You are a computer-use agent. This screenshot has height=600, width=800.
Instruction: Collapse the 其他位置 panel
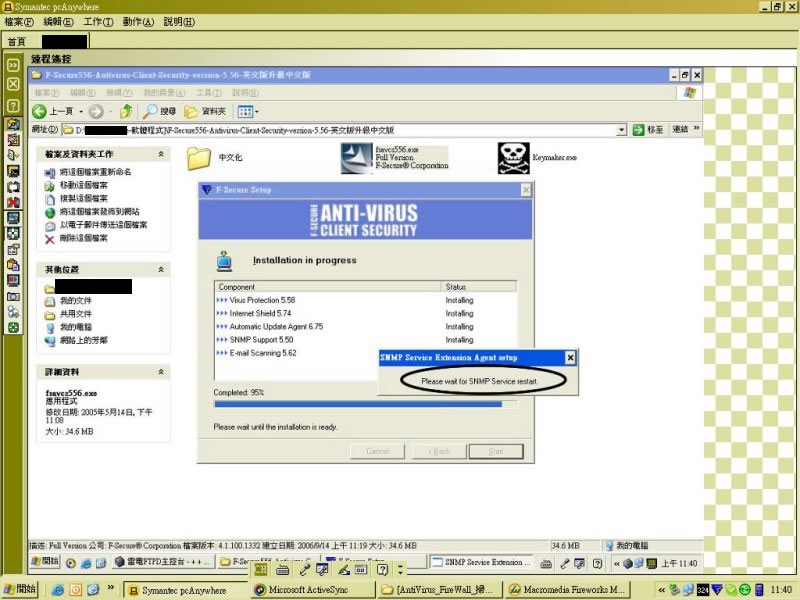click(x=161, y=269)
